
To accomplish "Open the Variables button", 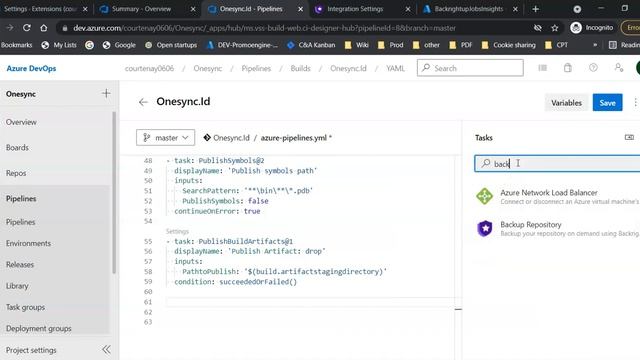I will pos(566,102).
